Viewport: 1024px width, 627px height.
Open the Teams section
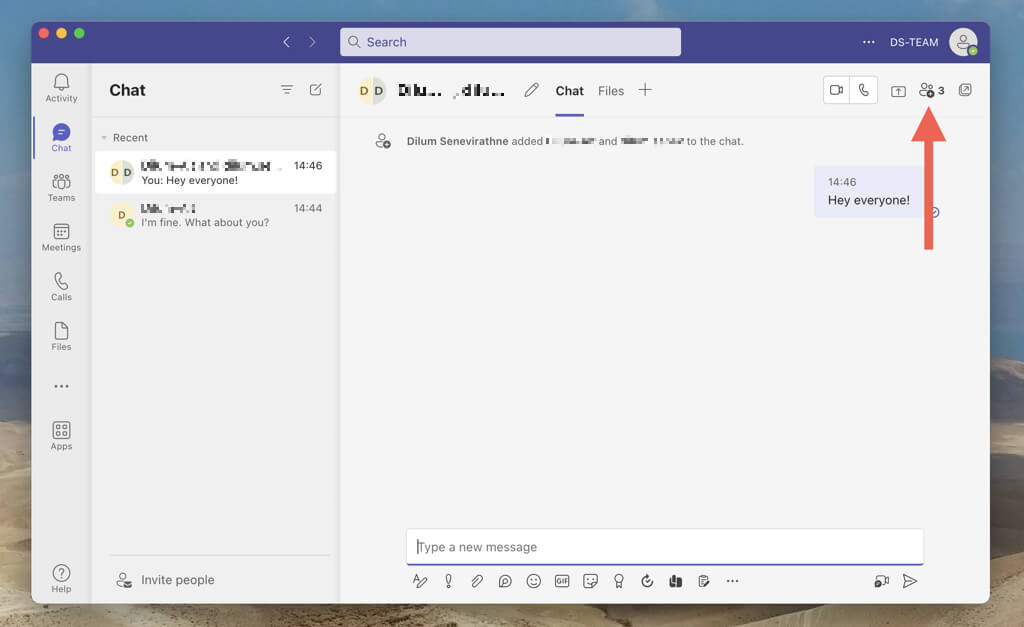coord(61,187)
